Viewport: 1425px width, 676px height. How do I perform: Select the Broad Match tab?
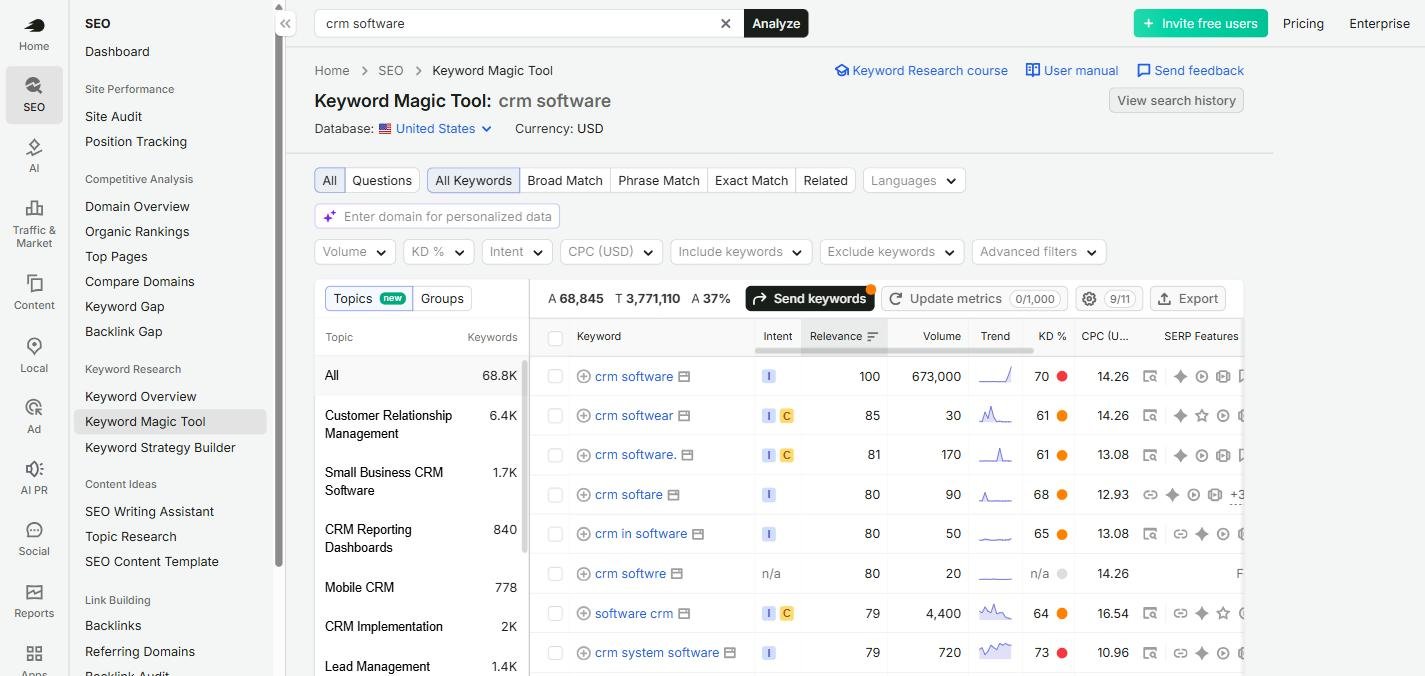[565, 180]
